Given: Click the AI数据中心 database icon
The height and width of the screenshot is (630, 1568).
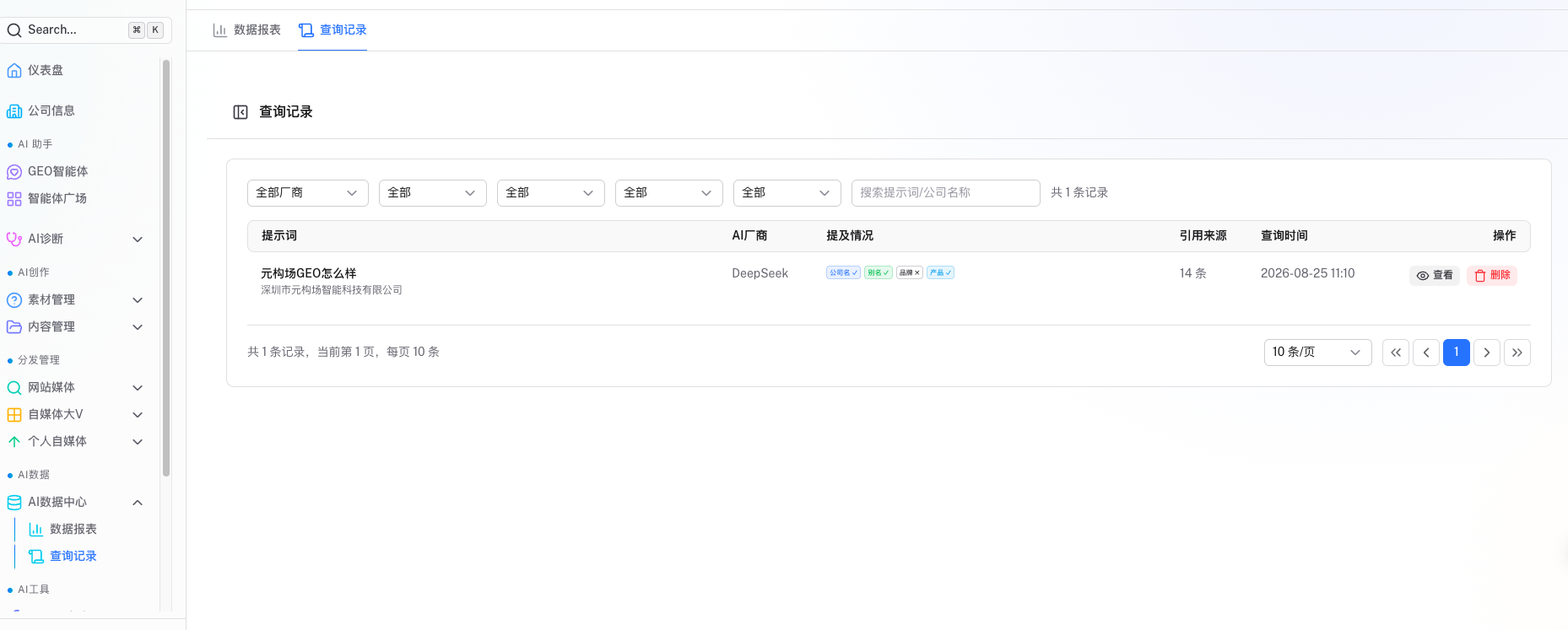Looking at the screenshot, I should click(x=14, y=503).
